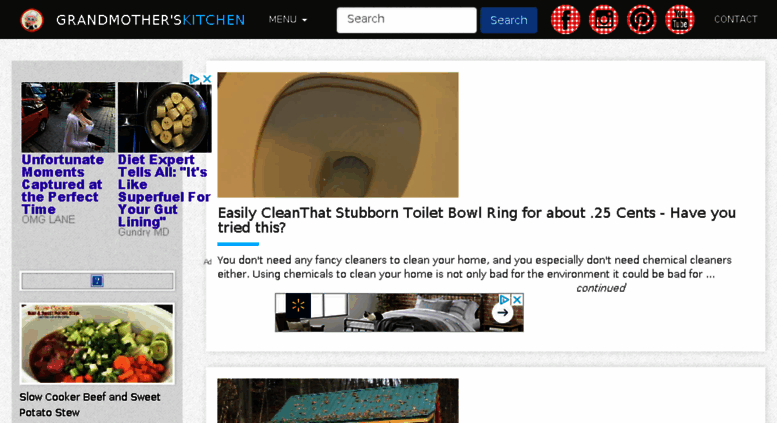This screenshot has width=777, height=423.
Task: Follow the 'continued' link
Action: (600, 288)
